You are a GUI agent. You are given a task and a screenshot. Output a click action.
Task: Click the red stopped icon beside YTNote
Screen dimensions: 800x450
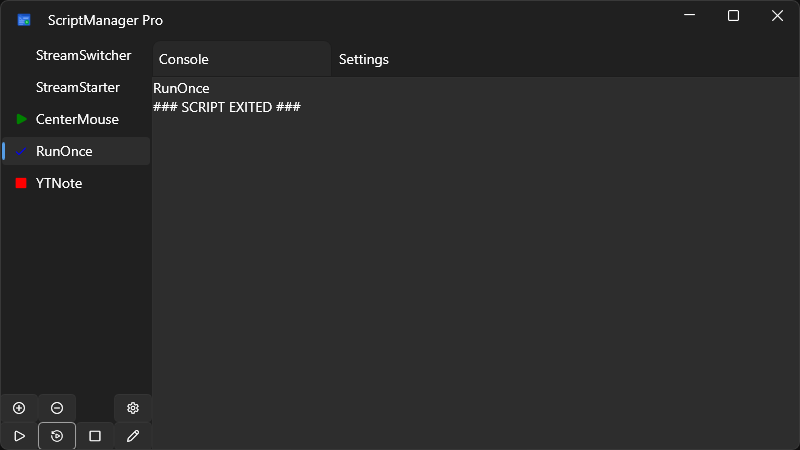21,183
